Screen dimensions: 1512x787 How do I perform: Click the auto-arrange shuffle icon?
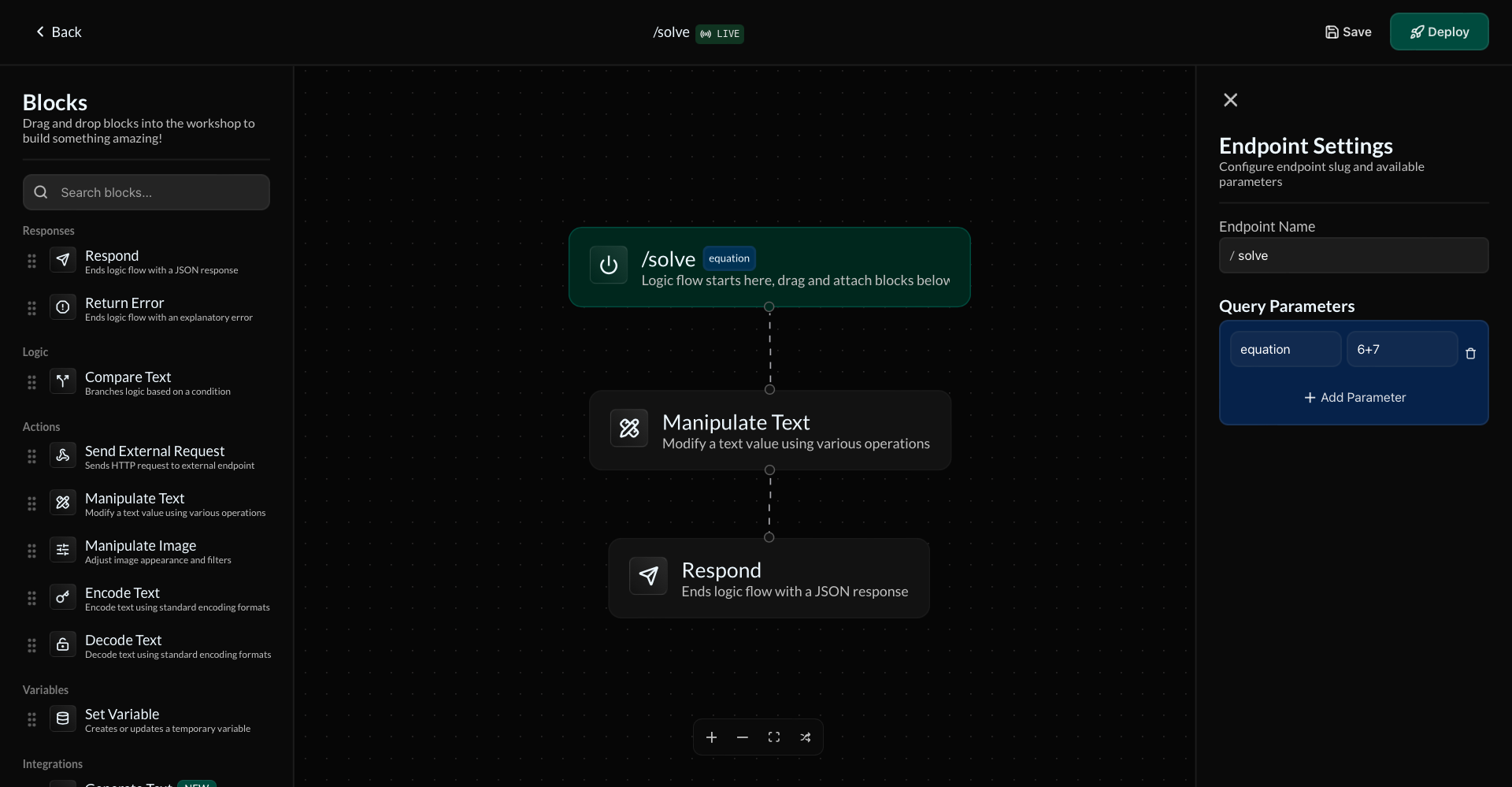(806, 737)
